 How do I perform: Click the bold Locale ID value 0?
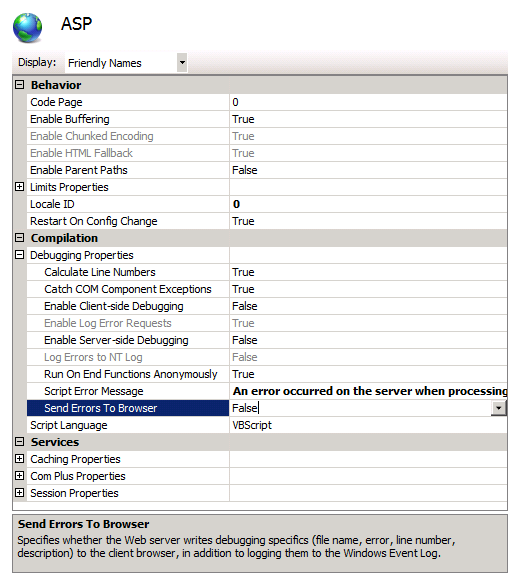coord(368,204)
